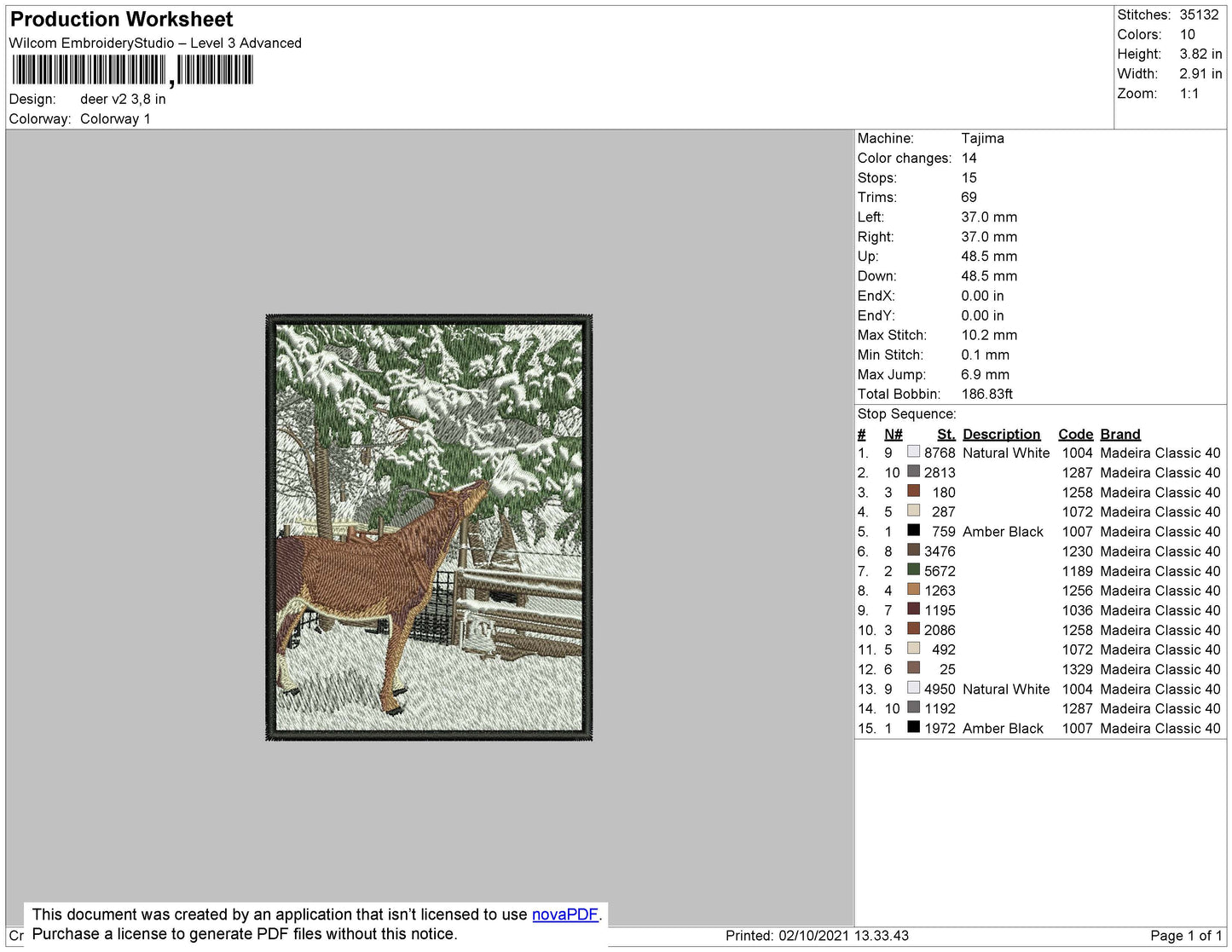Screen dimensions: 1232x952
Task: Click the green swatch in stop 7
Action: click(x=913, y=569)
